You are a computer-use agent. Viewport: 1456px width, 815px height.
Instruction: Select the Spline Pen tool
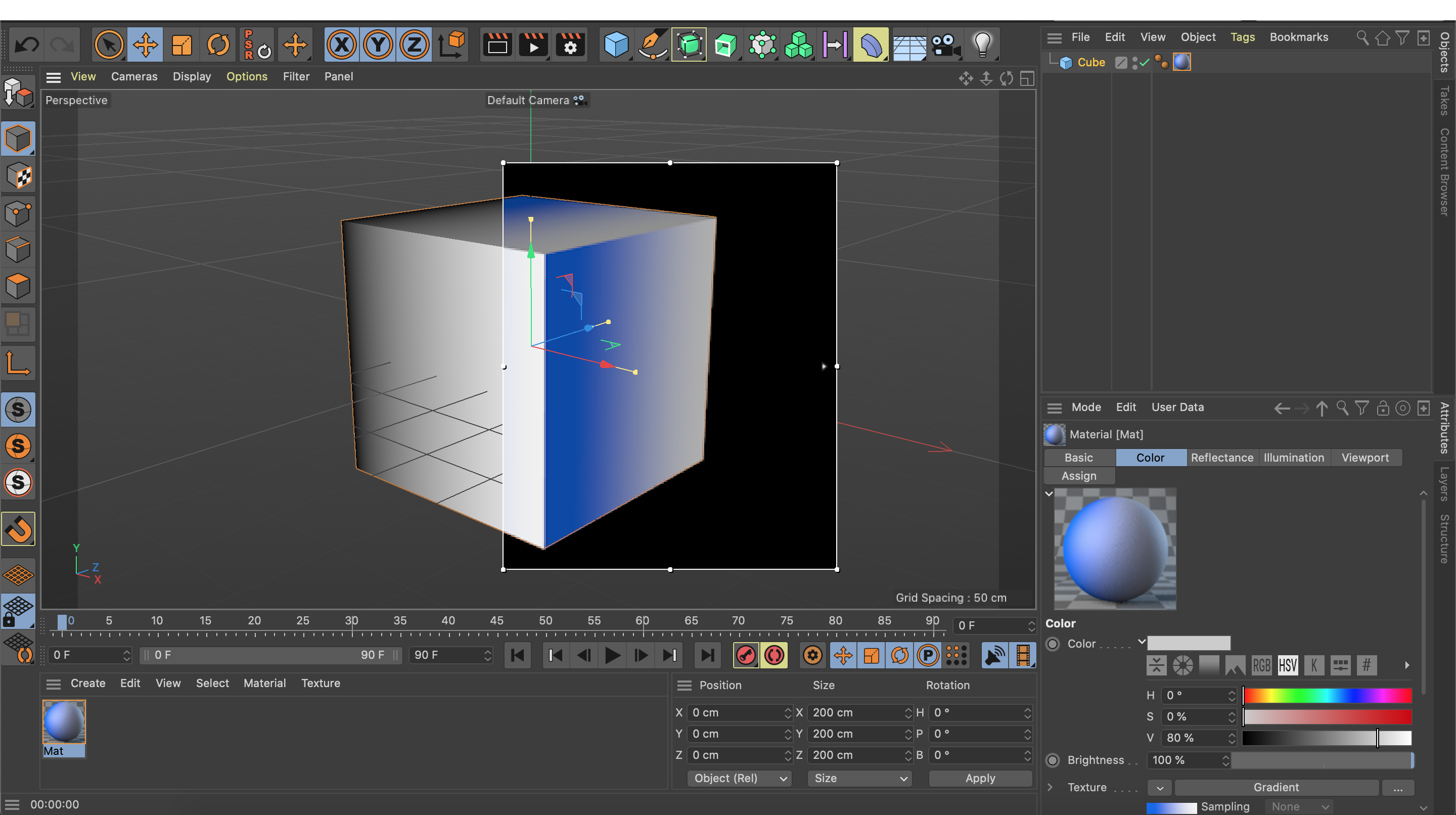coord(653,44)
